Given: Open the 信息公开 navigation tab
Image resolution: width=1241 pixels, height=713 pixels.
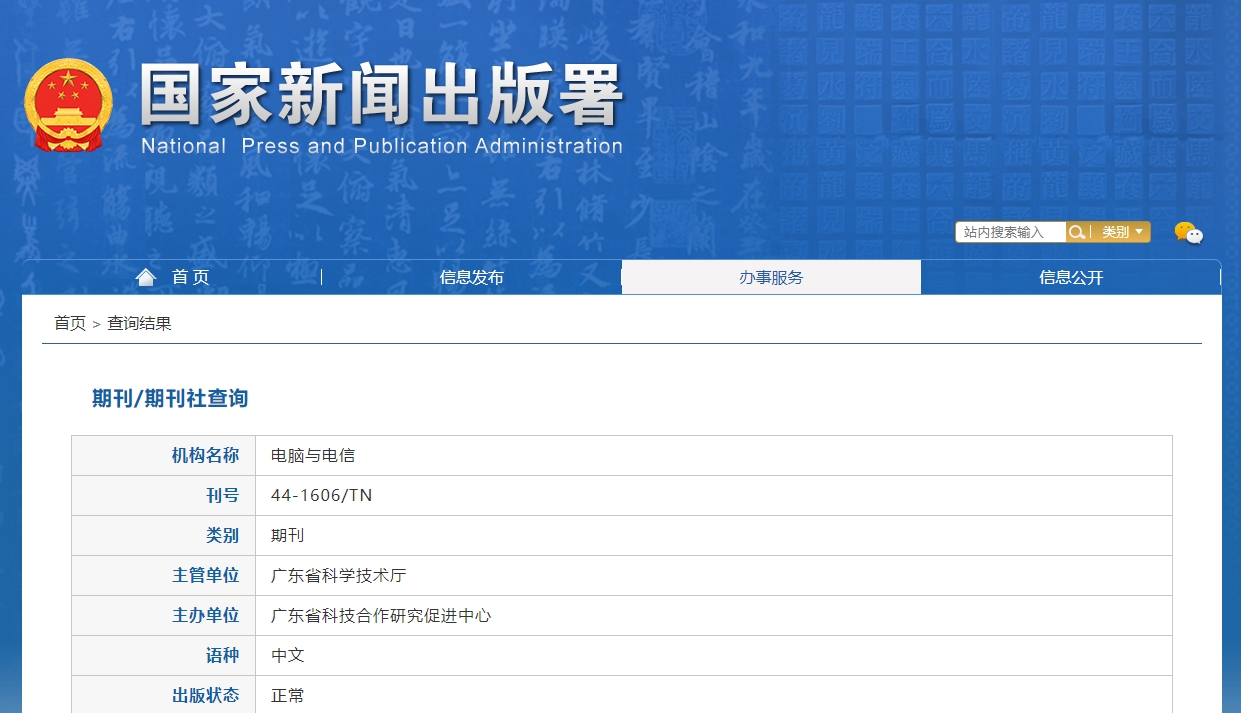Looking at the screenshot, I should point(1071,277).
